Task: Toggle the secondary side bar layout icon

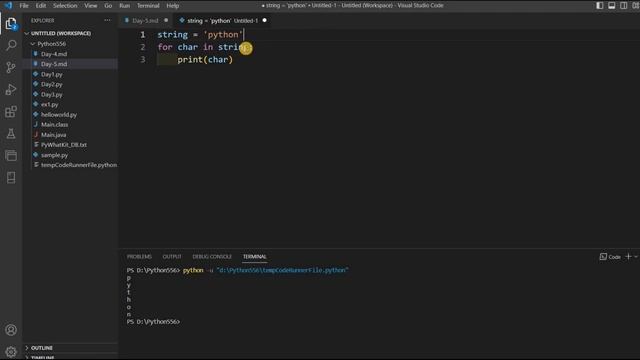Action: point(624,6)
